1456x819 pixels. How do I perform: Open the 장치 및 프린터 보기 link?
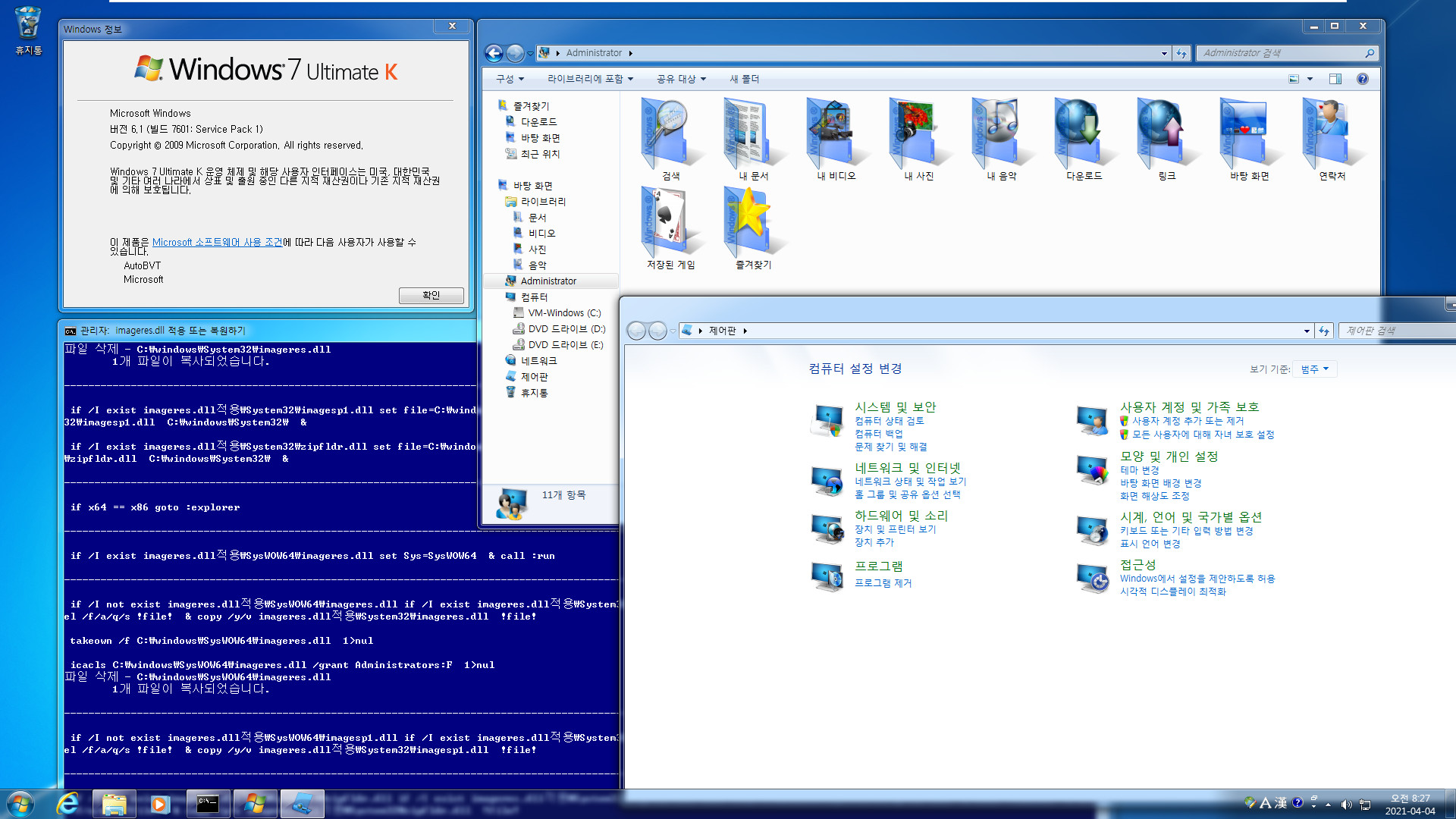(895, 529)
